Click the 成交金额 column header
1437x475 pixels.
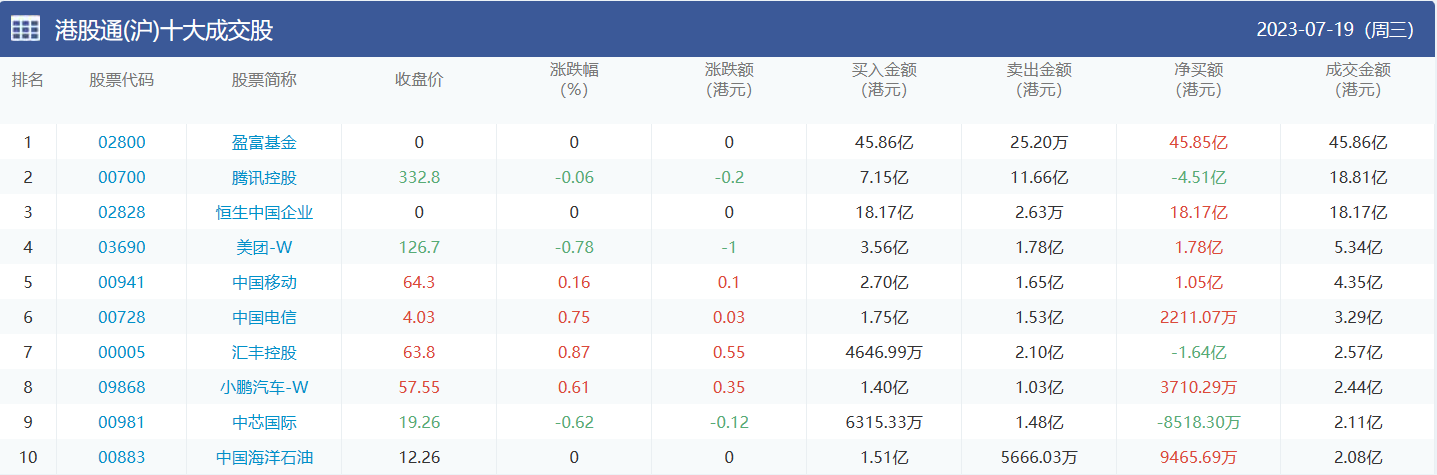click(x=1357, y=80)
